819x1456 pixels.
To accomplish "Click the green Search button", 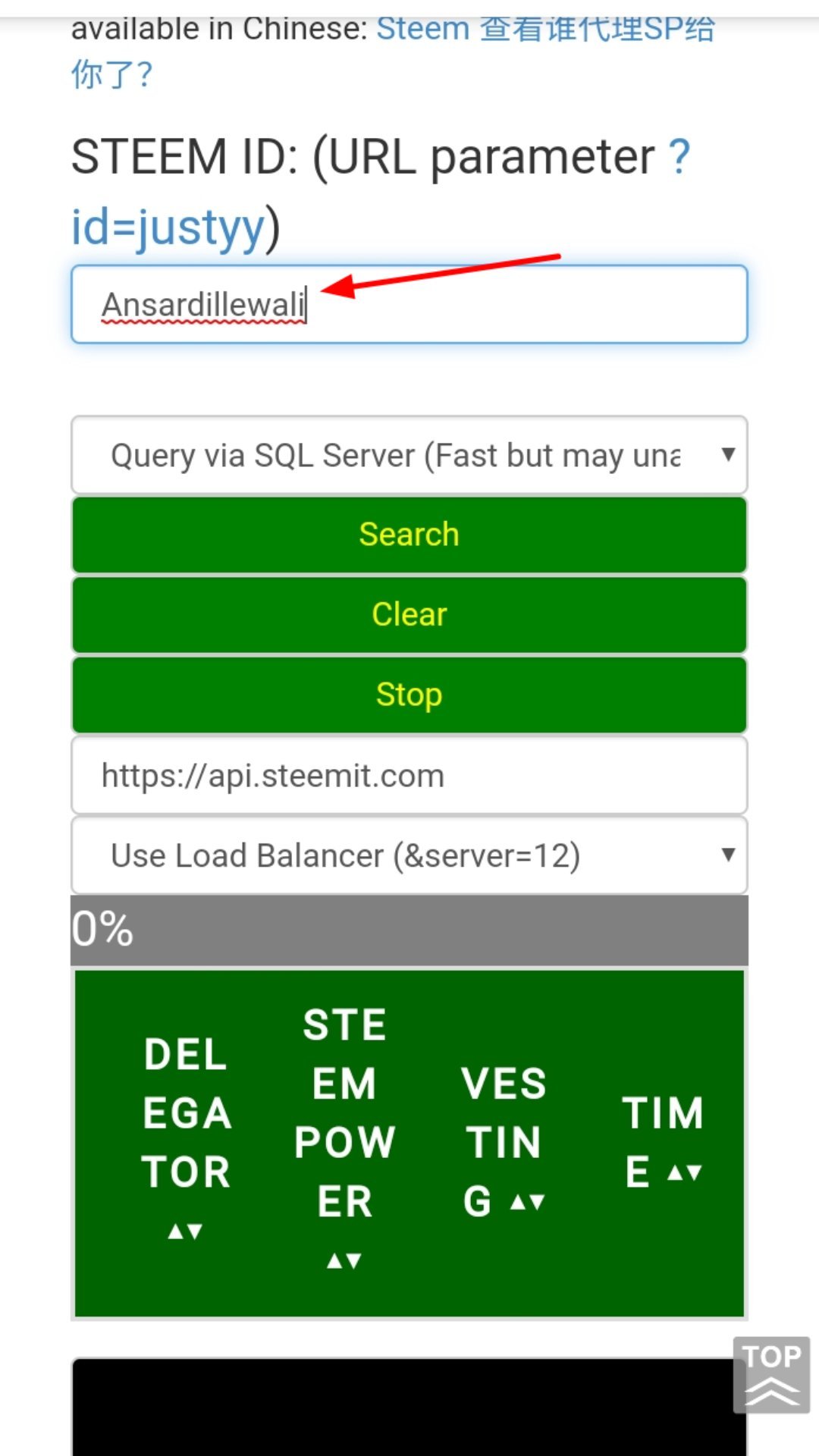I will pos(409,535).
